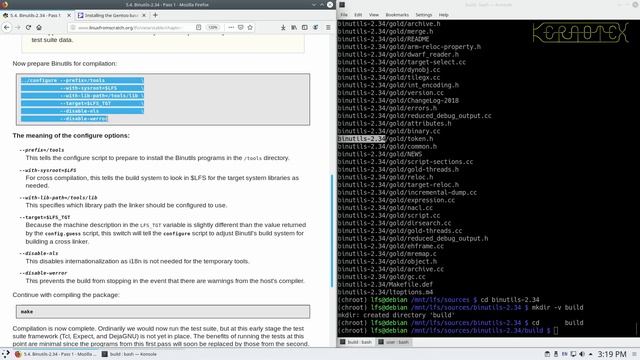Viewport: 640px width, 360px height.
Task: Click 'The meaning of the configure options:' heading
Action: click(x=71, y=136)
